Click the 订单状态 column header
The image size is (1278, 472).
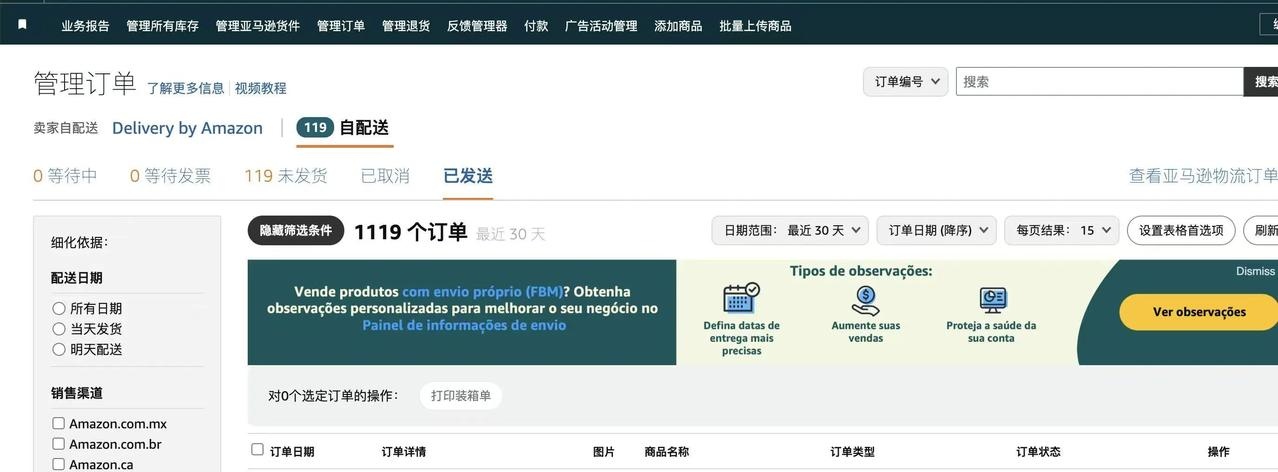tap(1039, 452)
